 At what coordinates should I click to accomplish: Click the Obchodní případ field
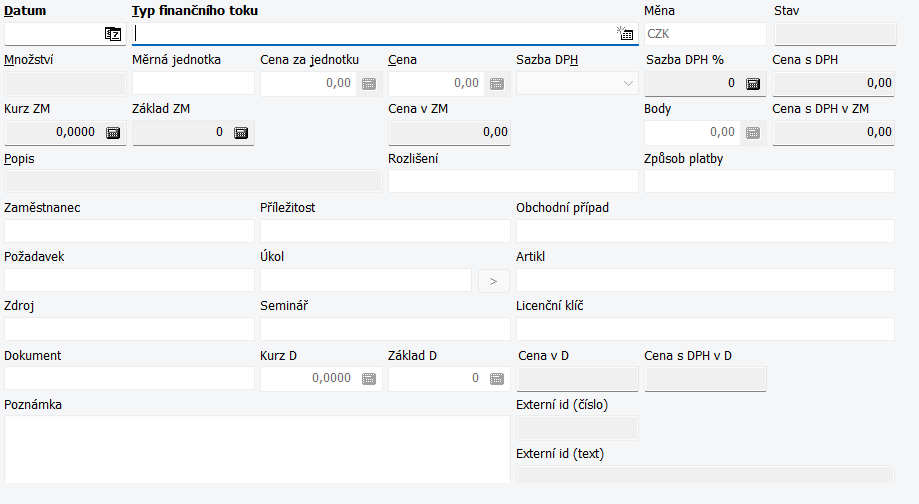(x=706, y=231)
